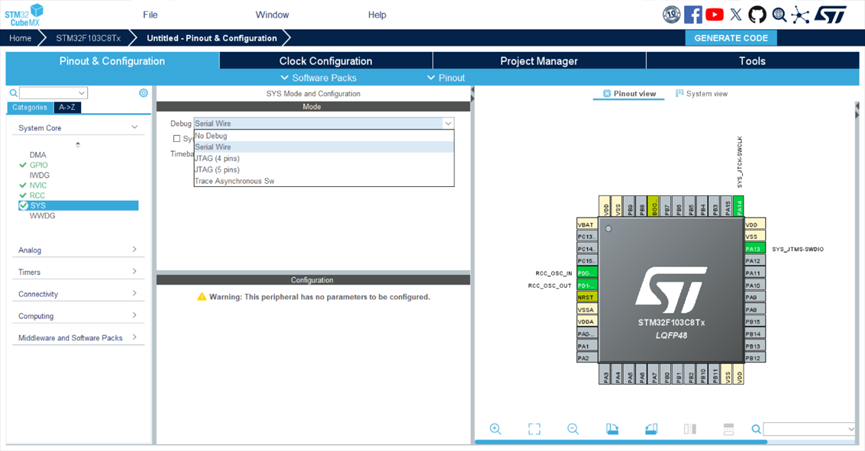This screenshot has height=451, width=865.
Task: Open the GitHub icon link
Action: pos(757,14)
